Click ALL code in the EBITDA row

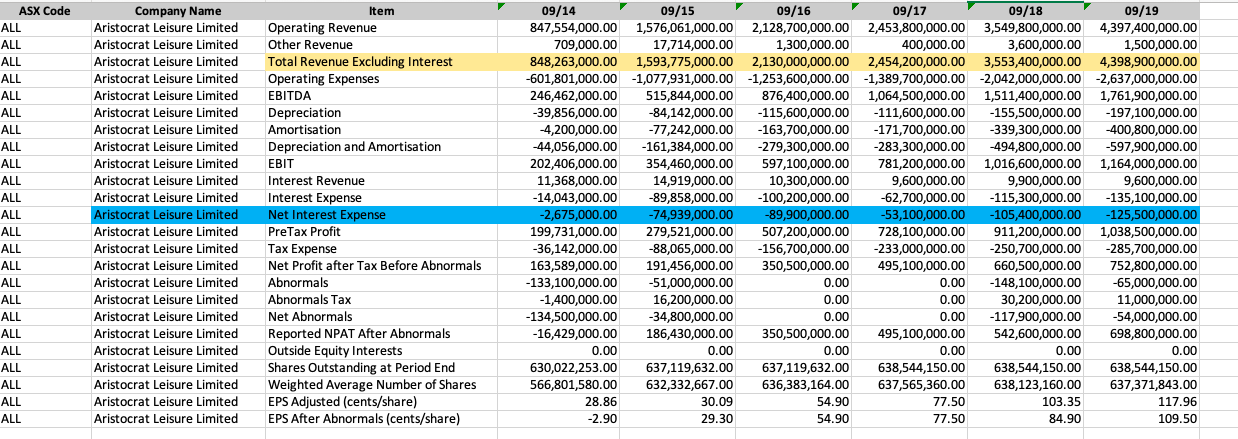(x=45, y=96)
